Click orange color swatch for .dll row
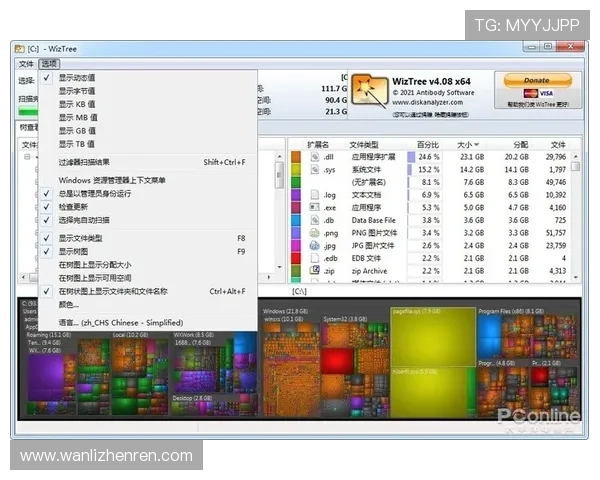Image resolution: width=600 pixels, height=480 pixels. (x=296, y=157)
